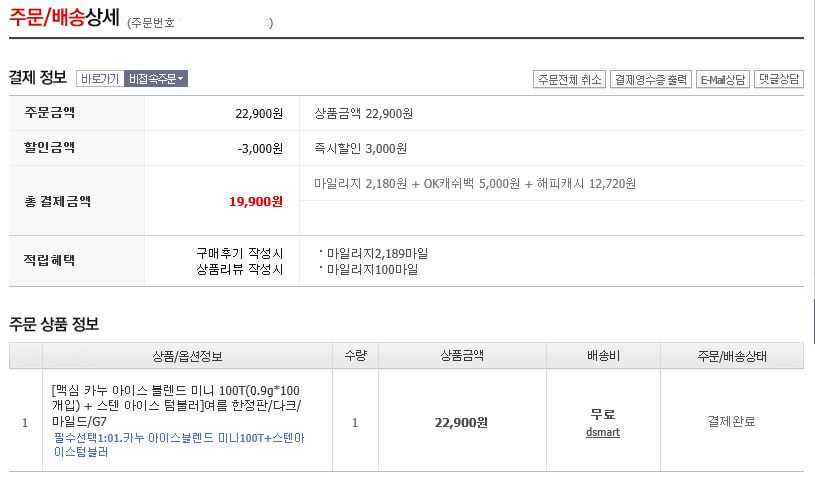Open E-Mail상담 inquiry
The width and height of the screenshot is (815, 477).
(722, 79)
